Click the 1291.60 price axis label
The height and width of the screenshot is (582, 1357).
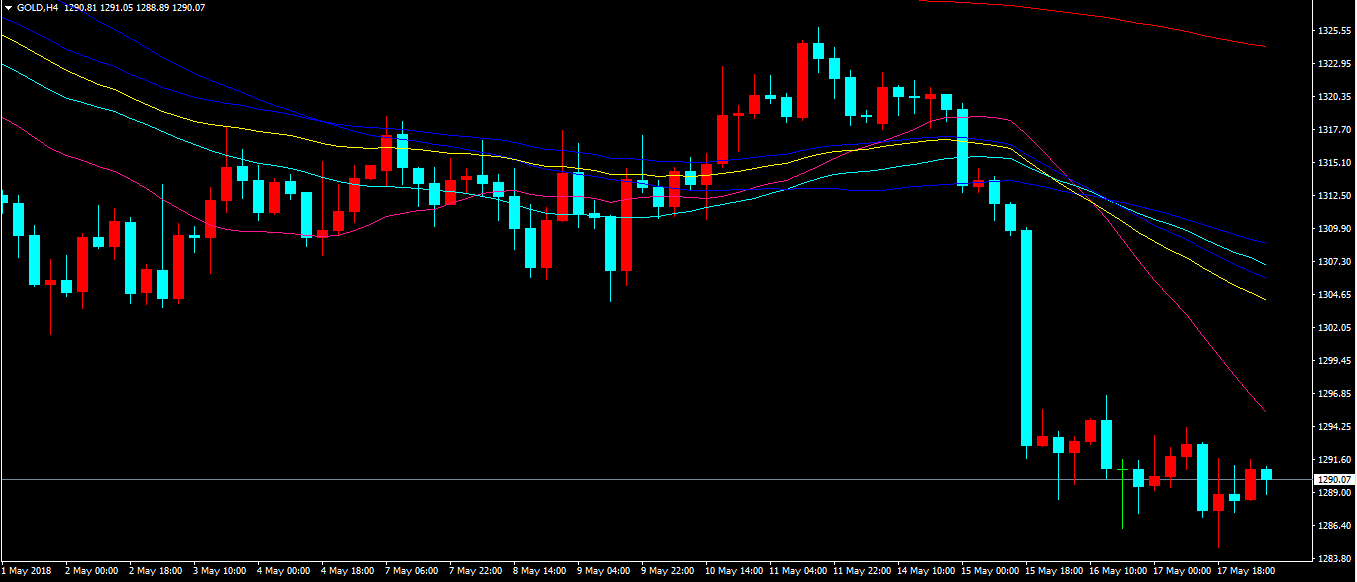1334,460
